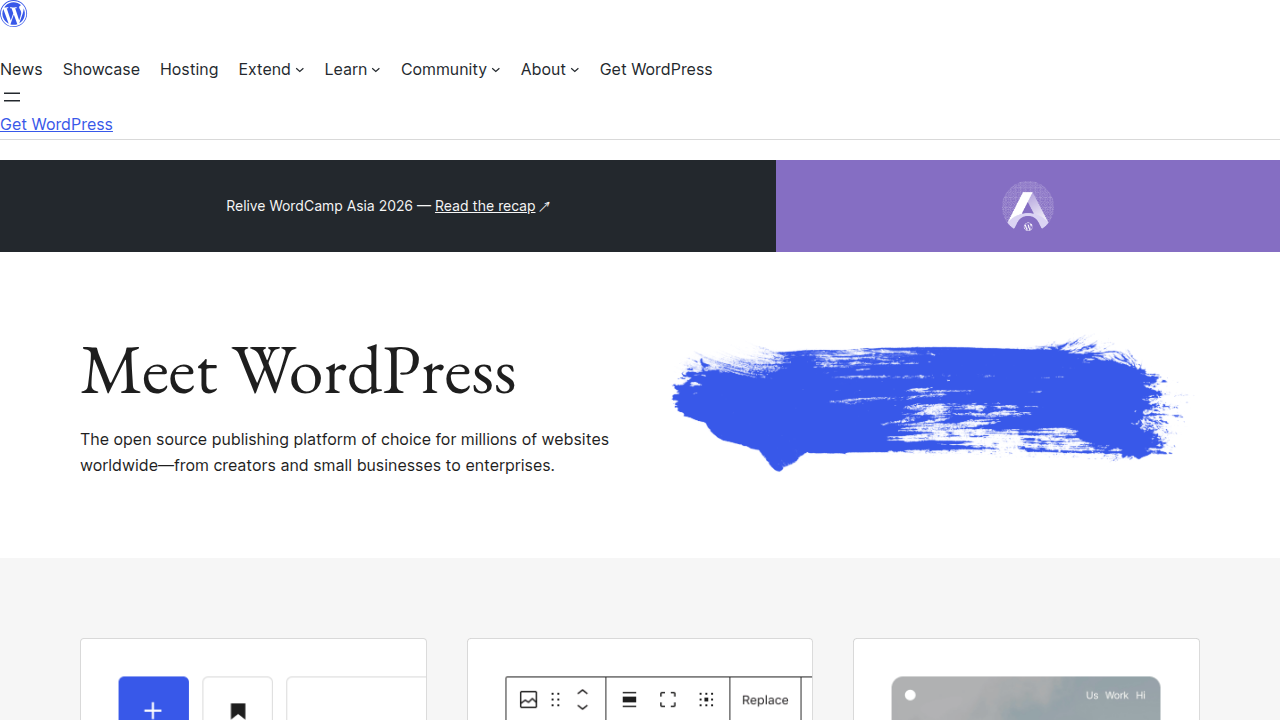
Task: Expand the Extend dropdown menu
Action: click(x=271, y=69)
